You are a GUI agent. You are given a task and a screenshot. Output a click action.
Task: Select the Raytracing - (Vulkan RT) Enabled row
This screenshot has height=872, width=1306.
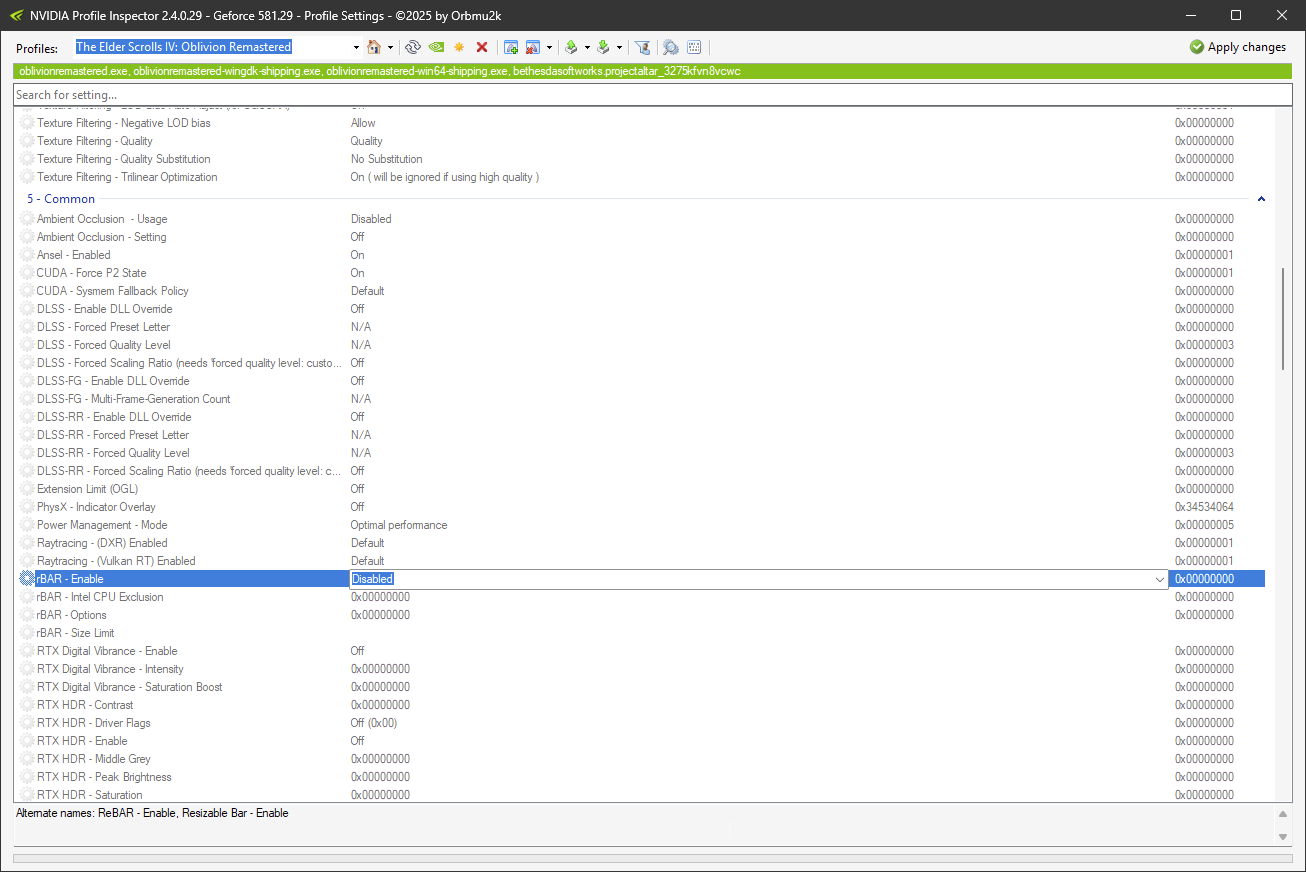point(642,561)
